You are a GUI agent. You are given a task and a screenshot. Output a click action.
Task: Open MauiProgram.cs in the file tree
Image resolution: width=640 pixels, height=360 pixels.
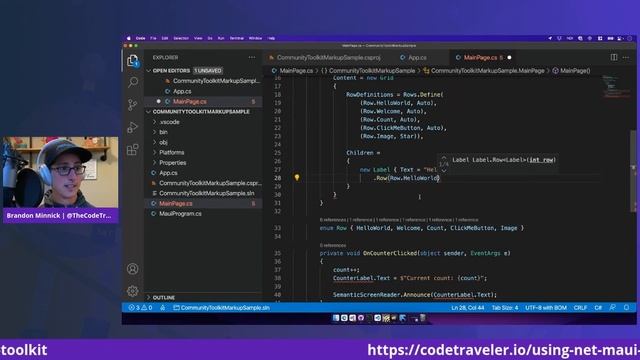tap(203, 214)
